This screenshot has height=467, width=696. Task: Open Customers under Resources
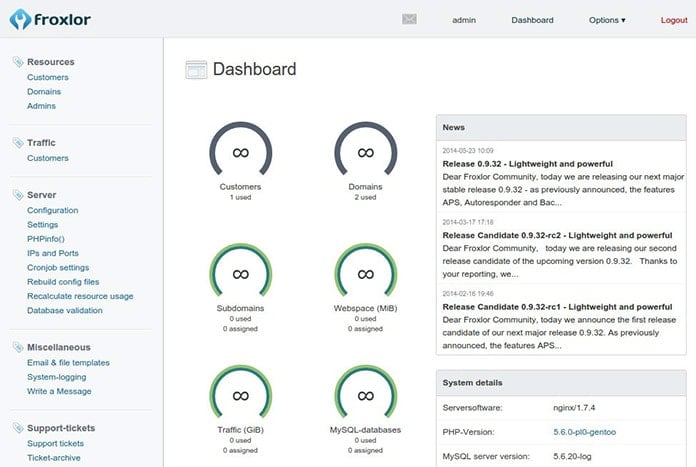point(47,77)
